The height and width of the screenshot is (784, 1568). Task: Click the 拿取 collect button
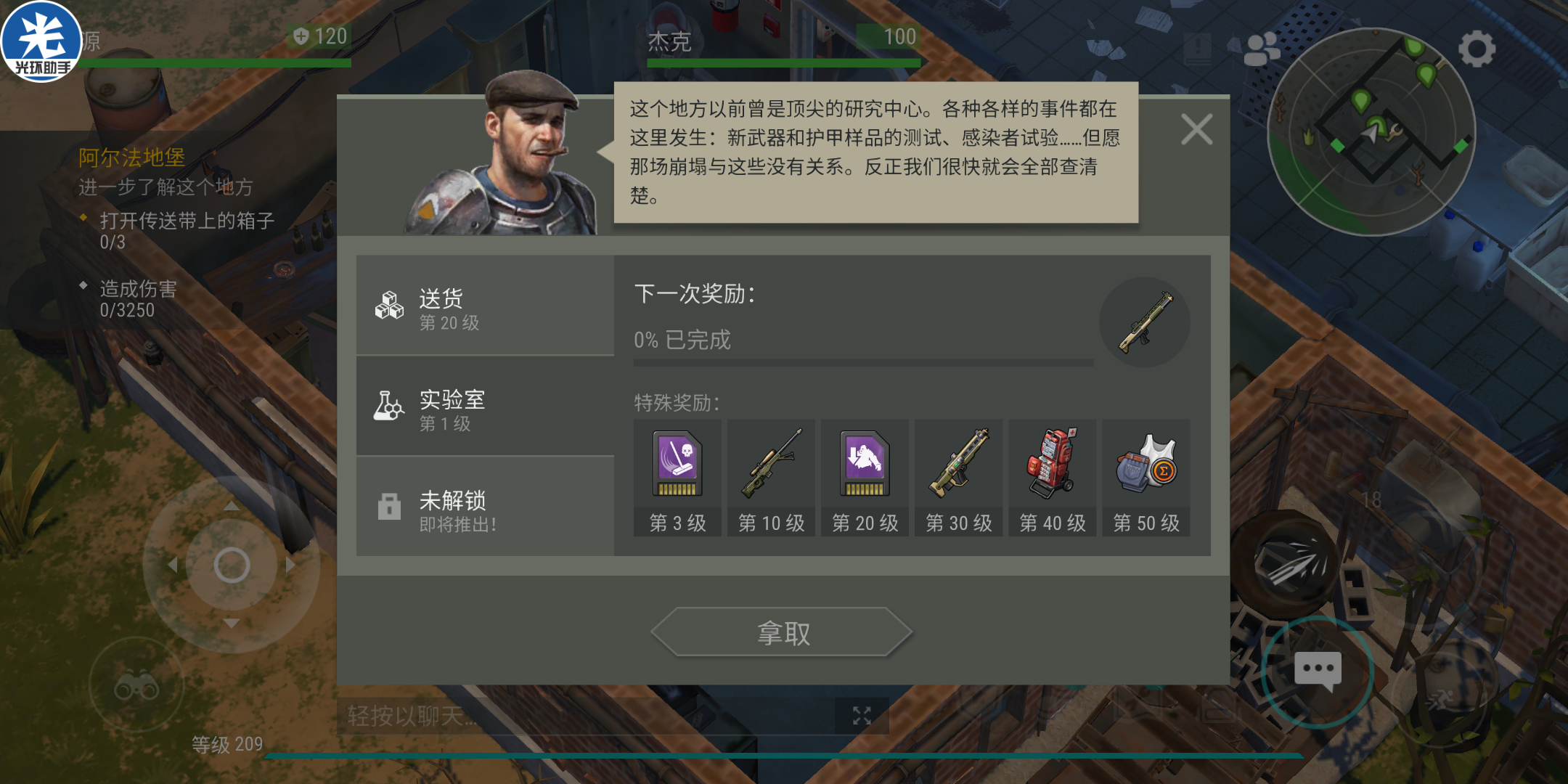coord(783,632)
